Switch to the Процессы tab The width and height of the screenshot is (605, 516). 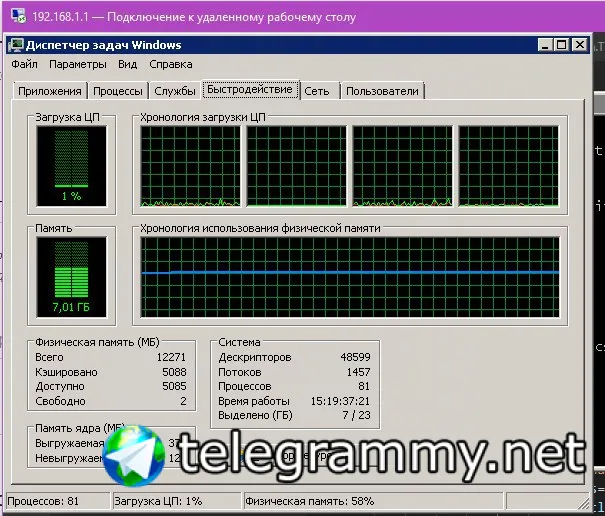pyautogui.click(x=118, y=91)
